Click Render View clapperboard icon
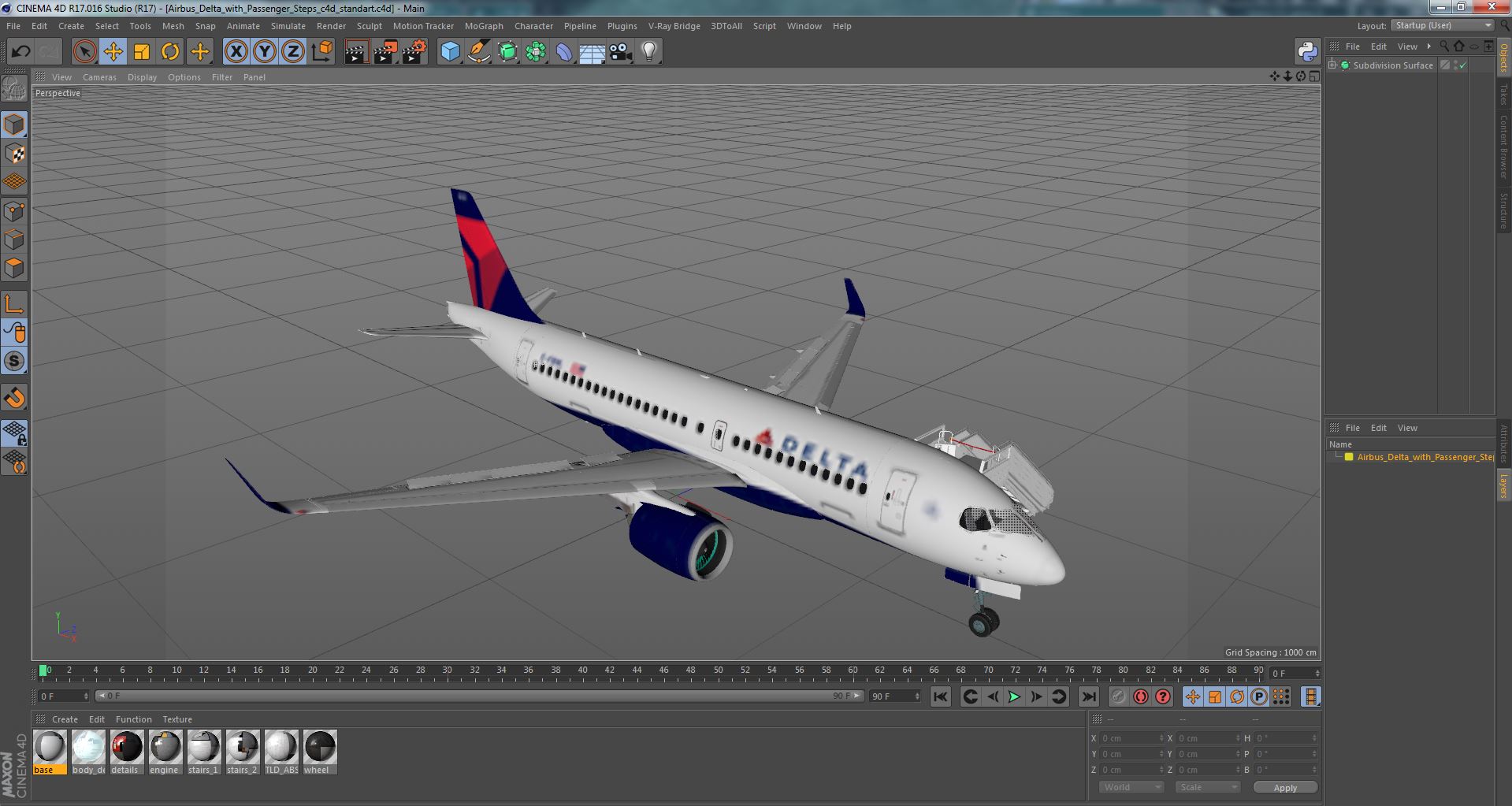The image size is (1512, 806). 356,52
